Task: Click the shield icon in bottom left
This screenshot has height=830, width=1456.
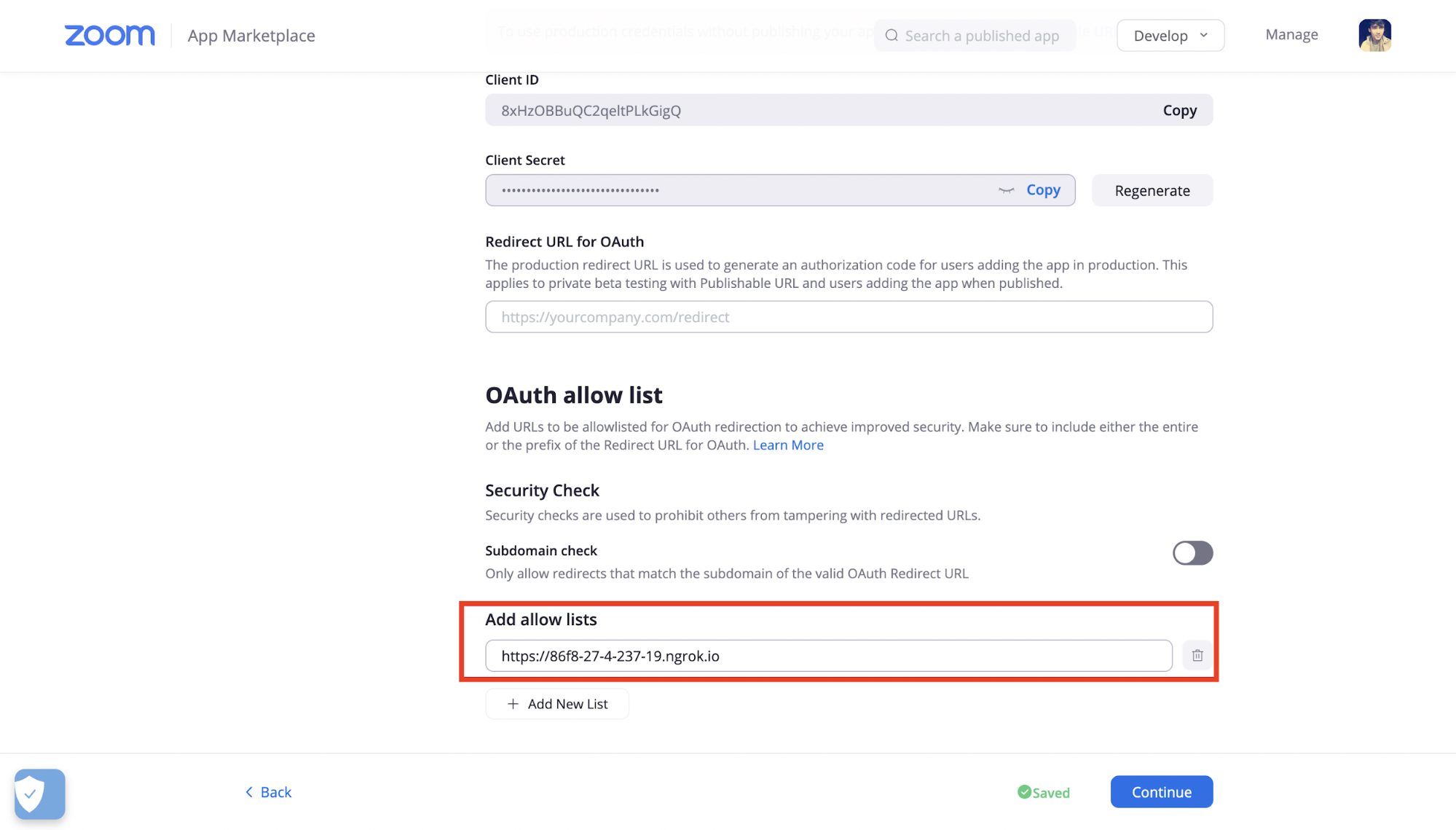Action: click(x=38, y=794)
